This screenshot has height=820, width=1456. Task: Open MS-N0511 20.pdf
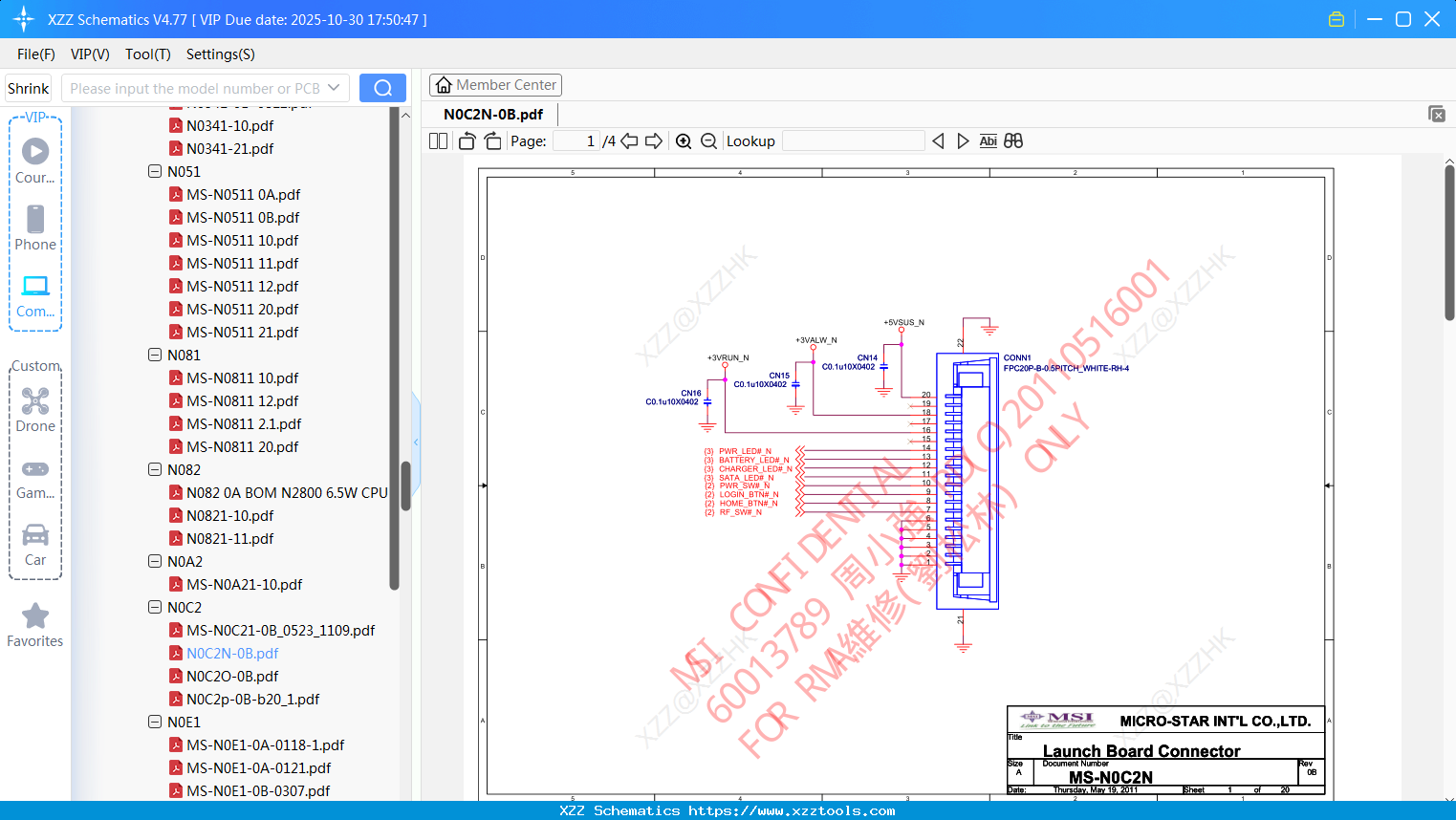(x=243, y=310)
